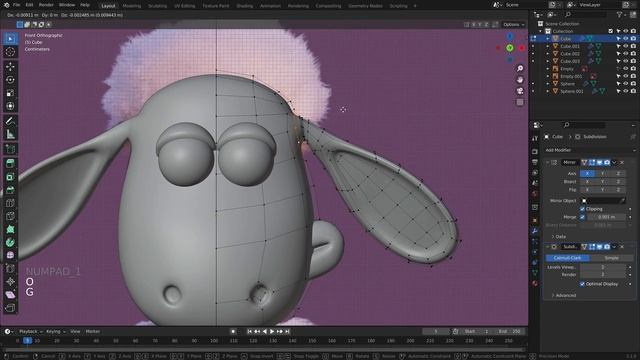Select the Loop Cut tool

click(10, 203)
